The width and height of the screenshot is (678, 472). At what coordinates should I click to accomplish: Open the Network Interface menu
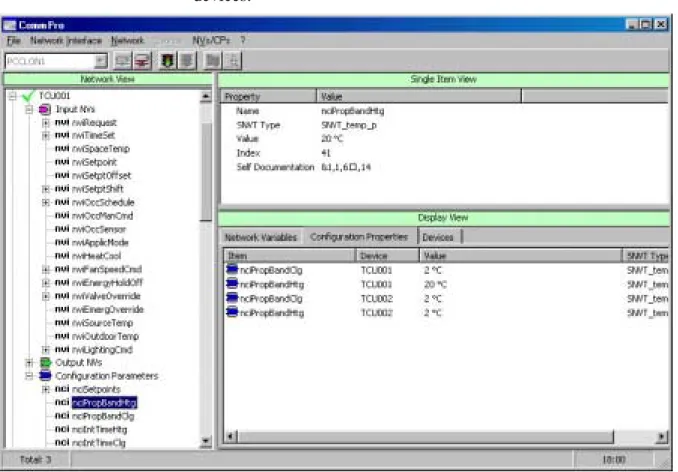pos(66,41)
